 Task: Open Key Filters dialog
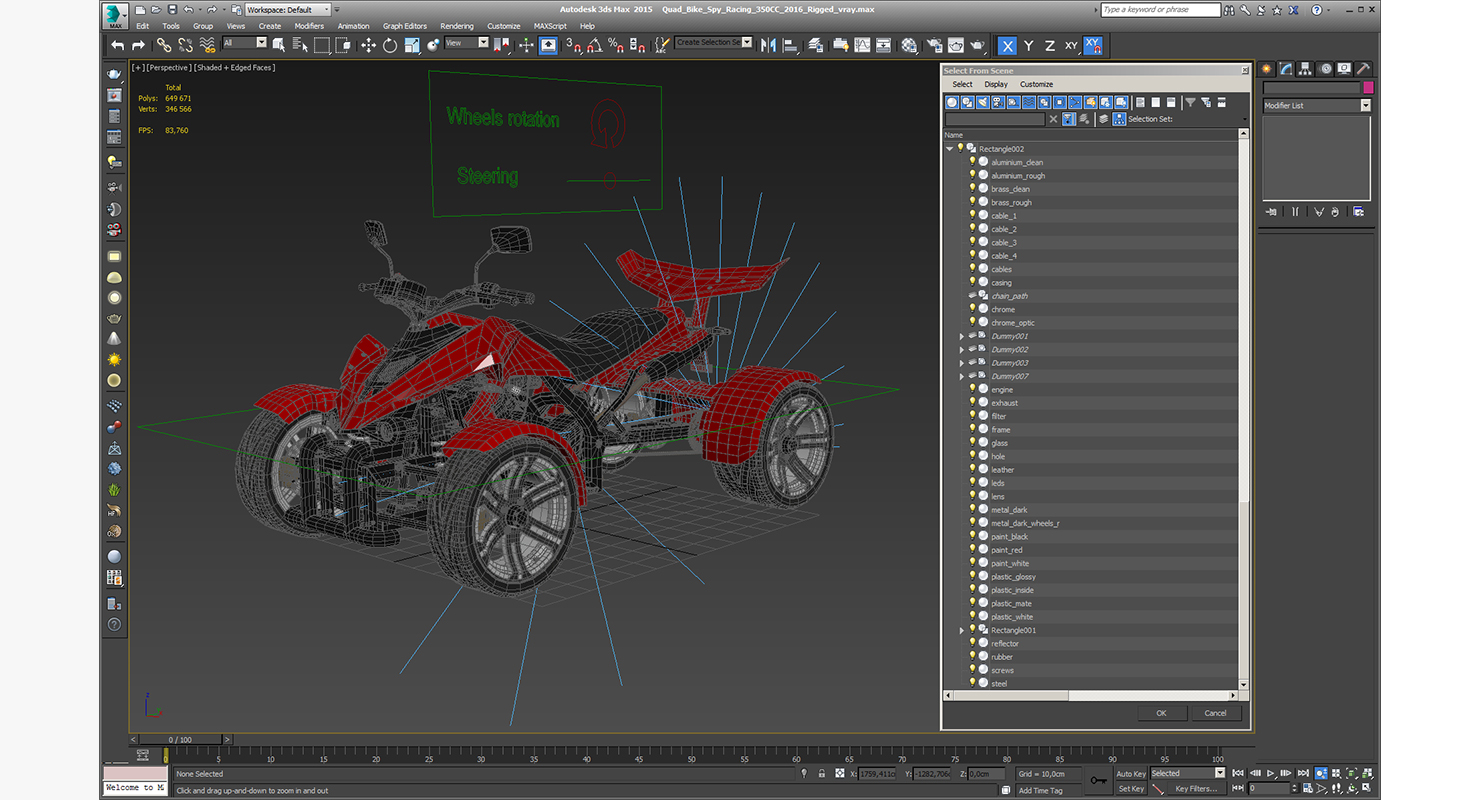click(x=1196, y=789)
